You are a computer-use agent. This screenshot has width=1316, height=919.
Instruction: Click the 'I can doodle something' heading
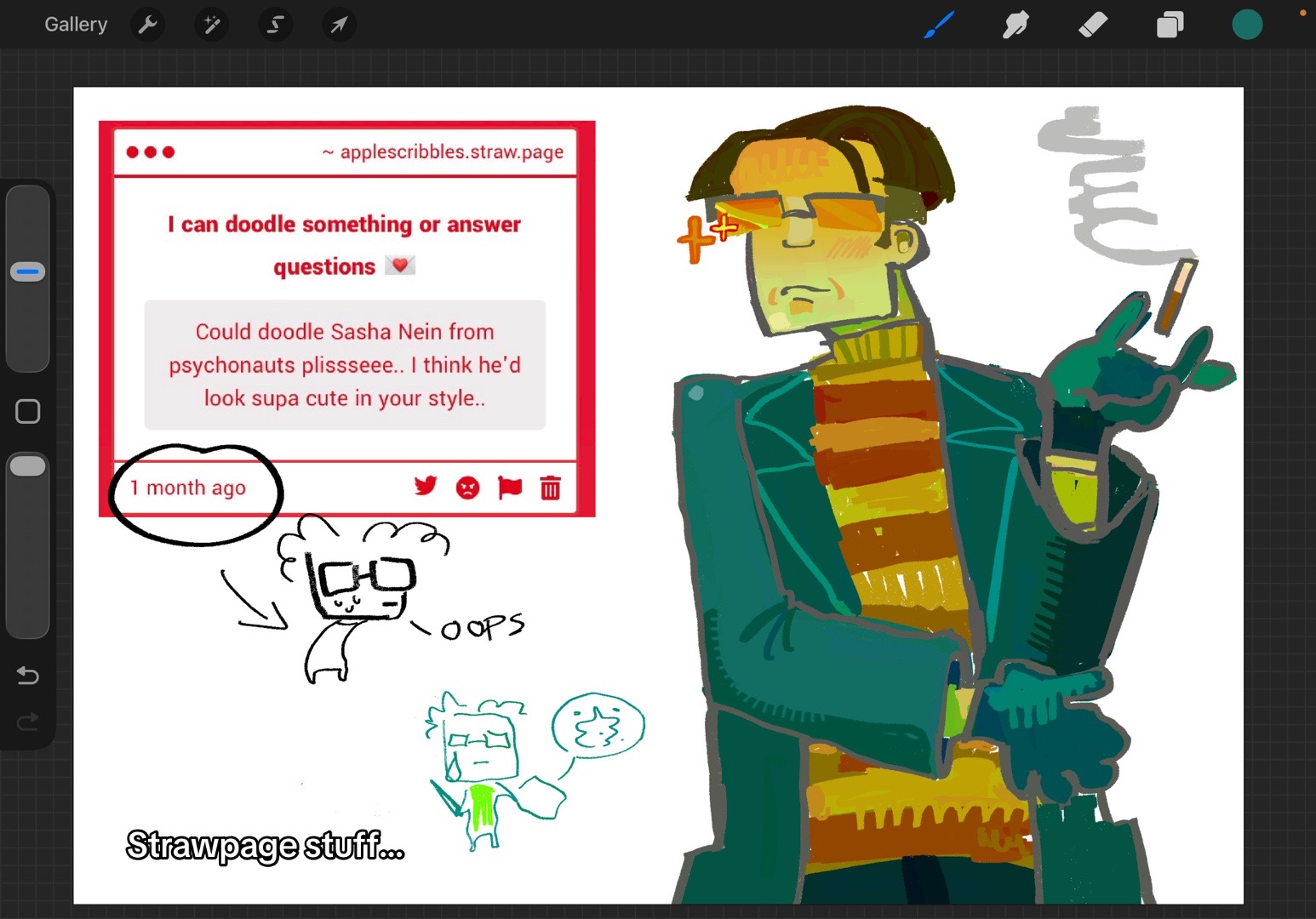(344, 245)
